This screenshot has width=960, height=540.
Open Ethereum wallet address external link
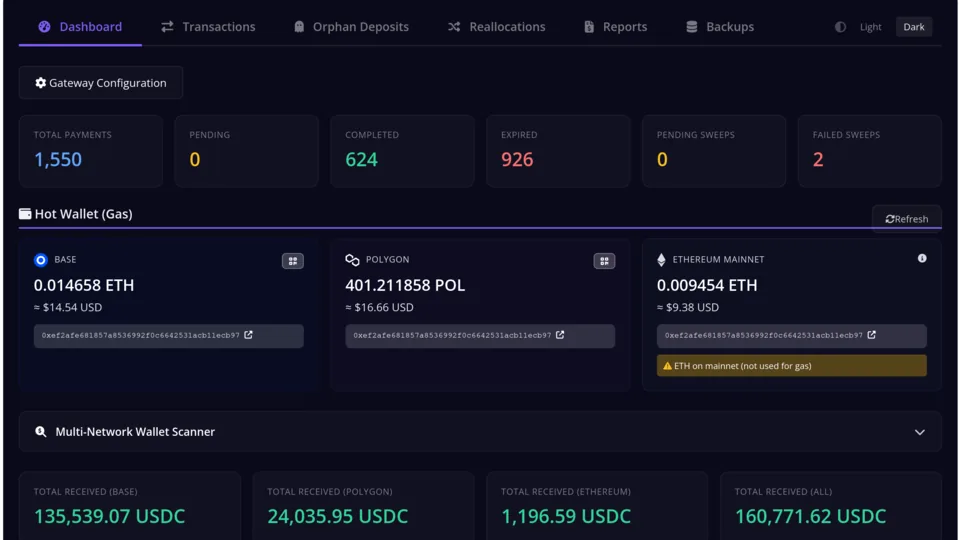[x=872, y=335]
